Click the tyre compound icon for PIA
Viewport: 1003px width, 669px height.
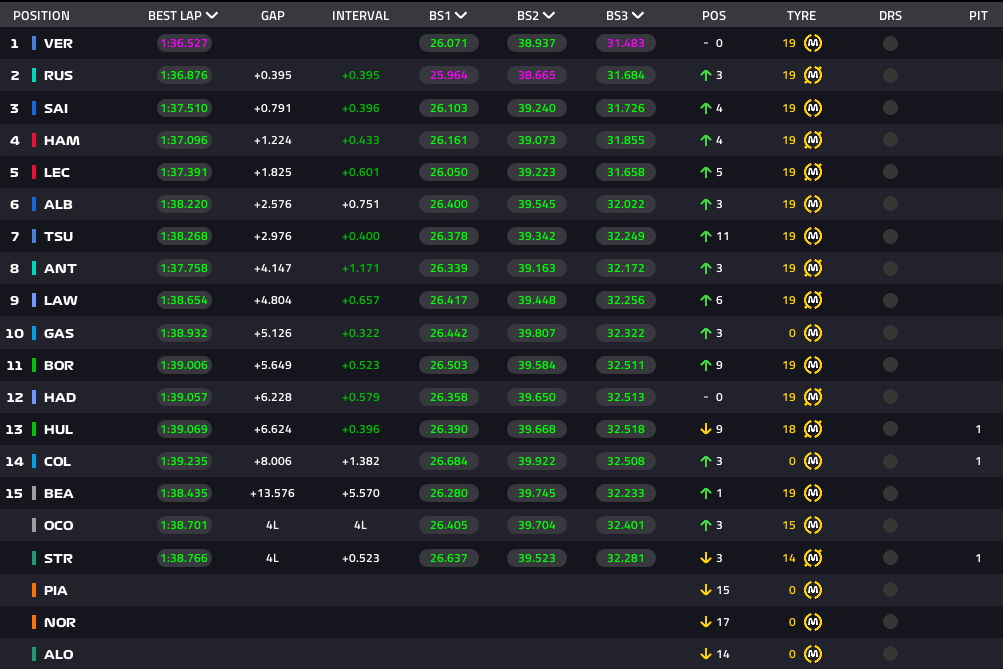tap(813, 590)
